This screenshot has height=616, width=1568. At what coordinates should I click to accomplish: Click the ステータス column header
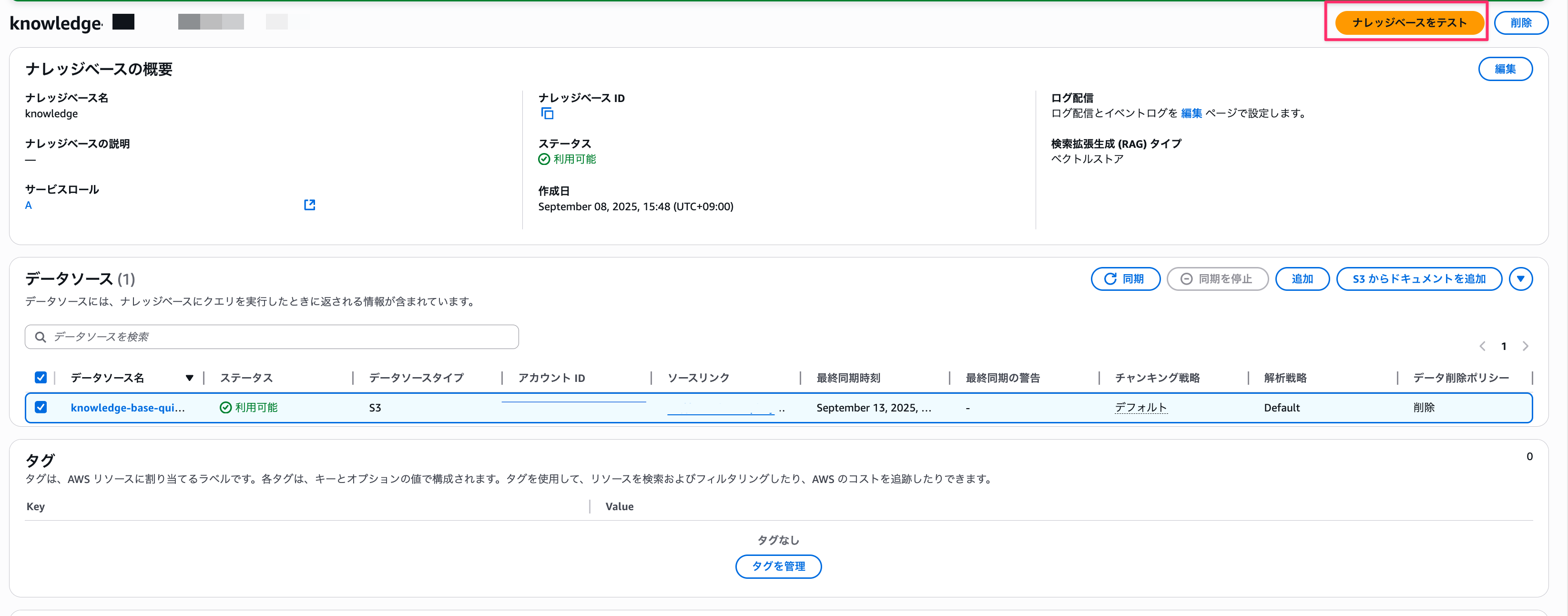point(246,378)
